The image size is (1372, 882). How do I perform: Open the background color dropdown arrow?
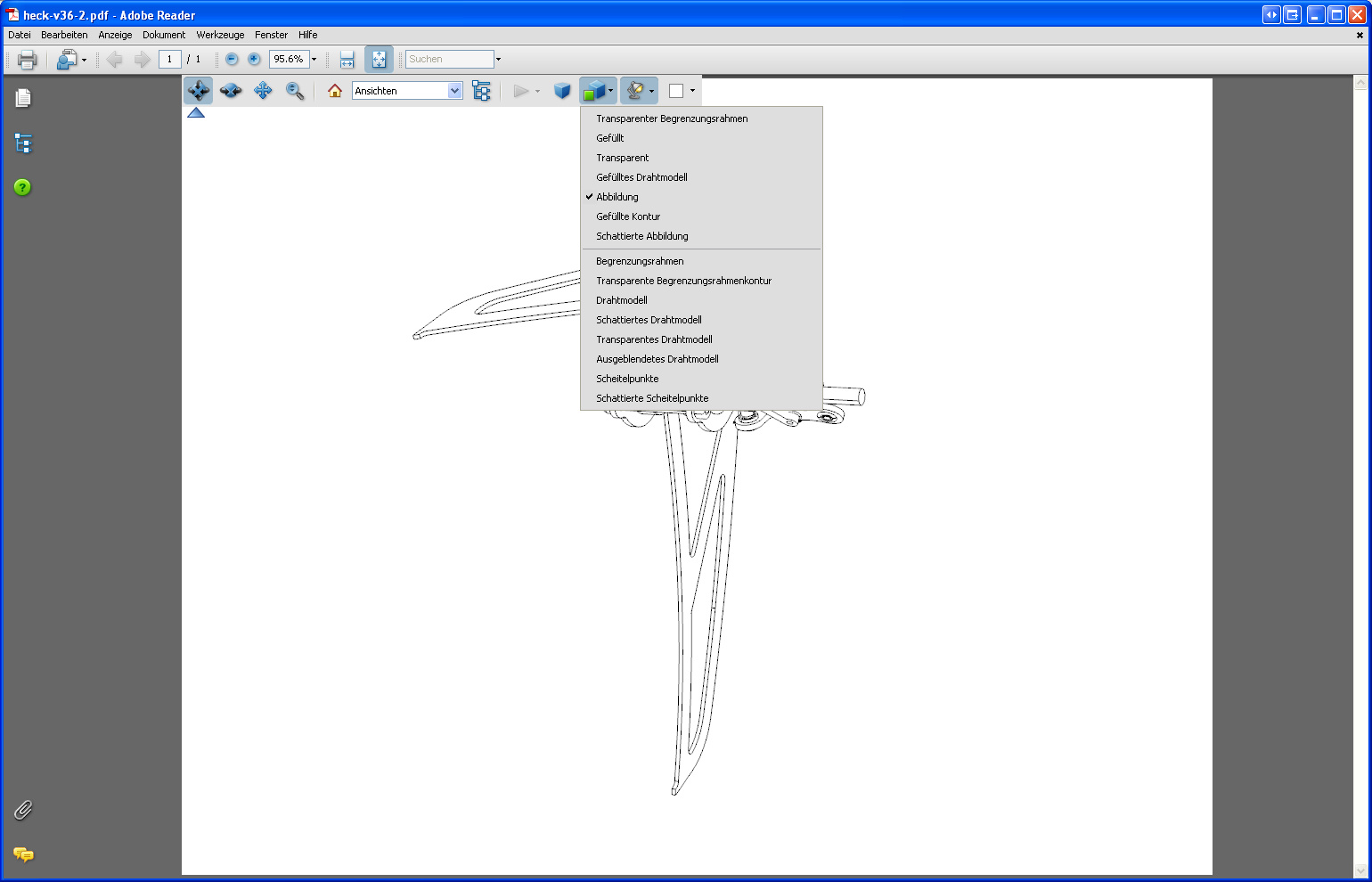692,91
